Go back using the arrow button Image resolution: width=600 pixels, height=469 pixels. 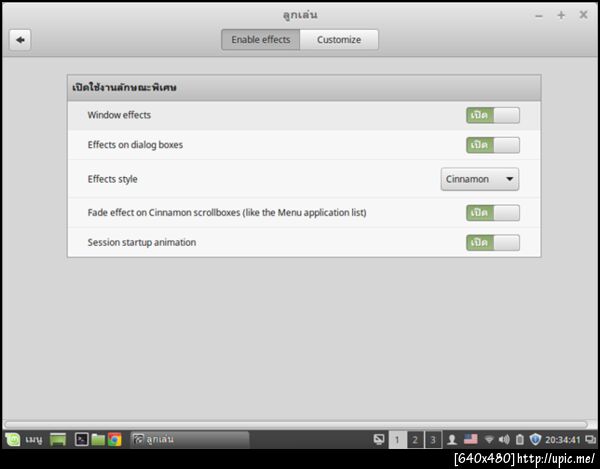coord(20,40)
